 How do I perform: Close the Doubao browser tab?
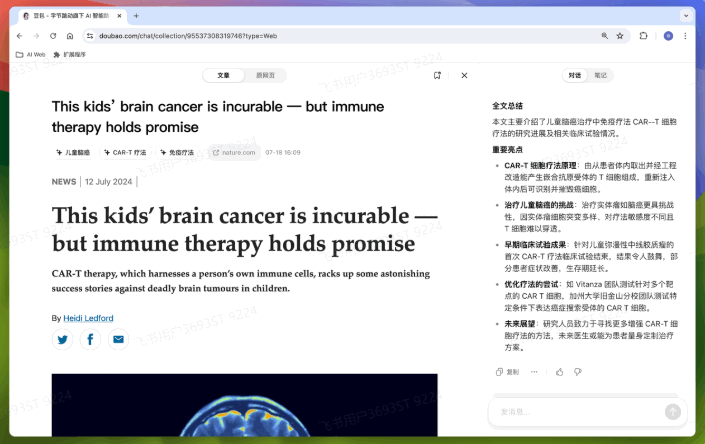tap(119, 16)
